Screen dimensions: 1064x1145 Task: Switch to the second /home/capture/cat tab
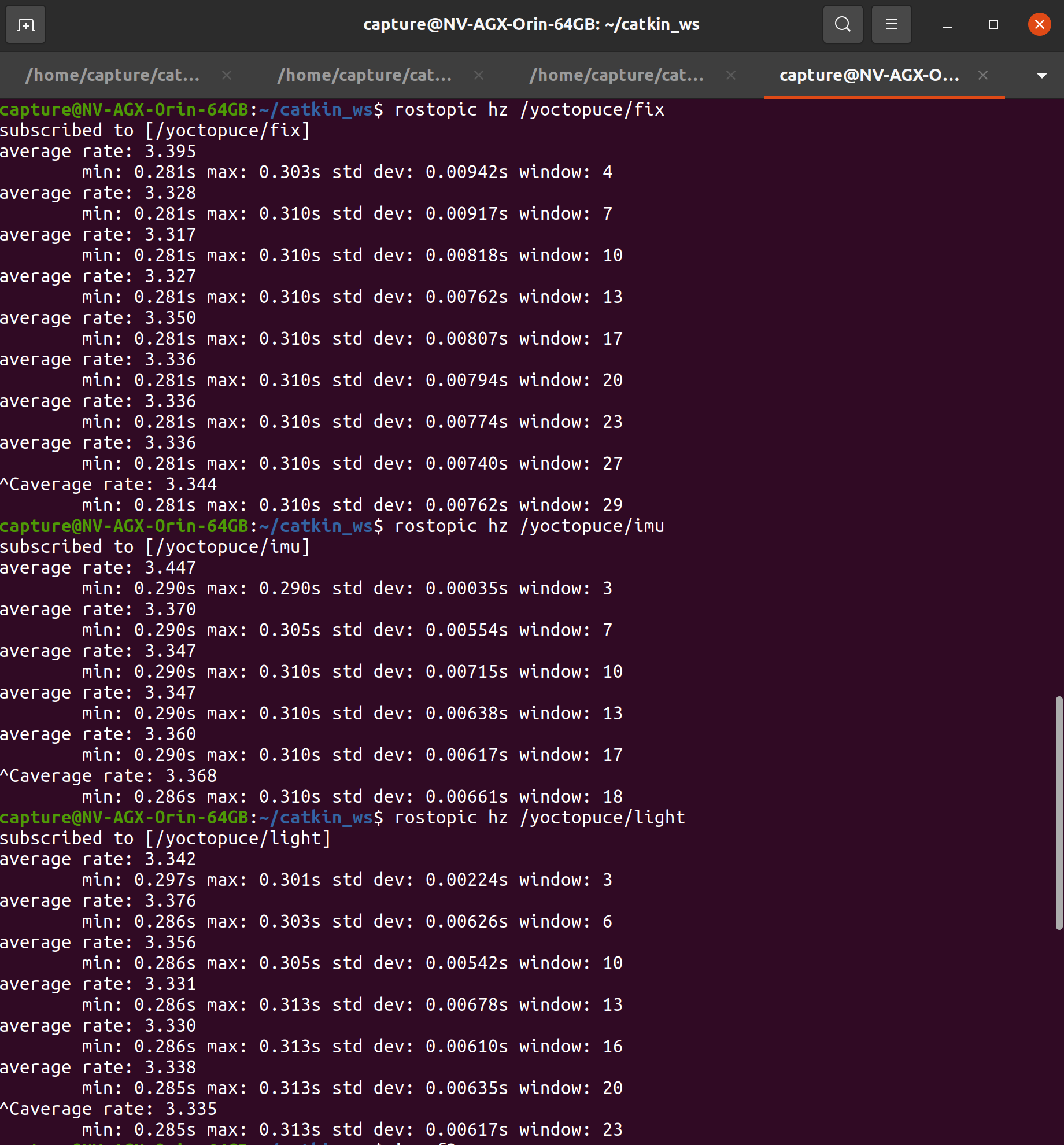pos(364,75)
